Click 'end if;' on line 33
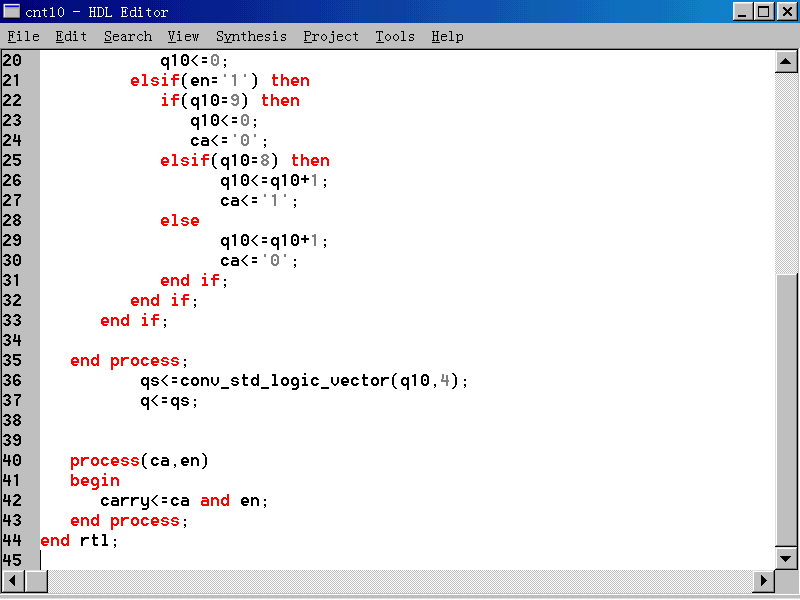The image size is (800, 600). tap(134, 321)
